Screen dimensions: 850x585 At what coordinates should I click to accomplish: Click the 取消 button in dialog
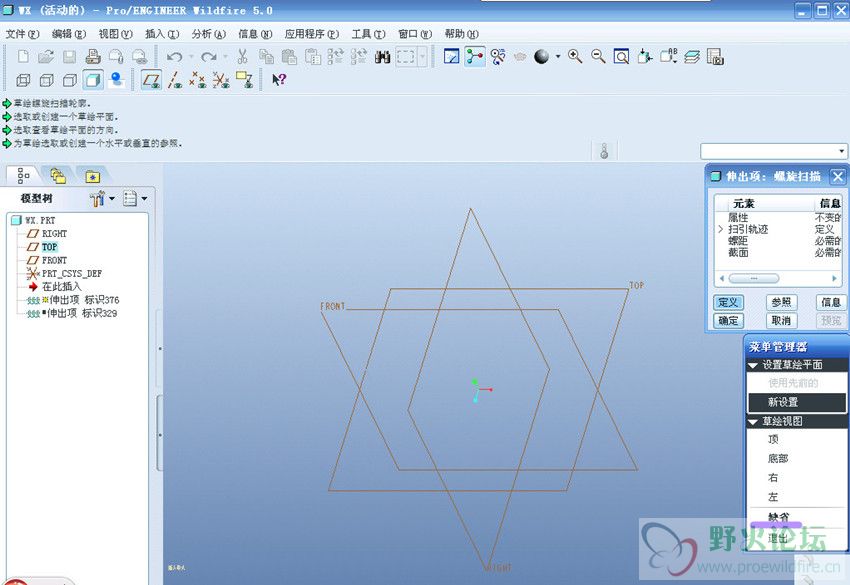(x=781, y=320)
